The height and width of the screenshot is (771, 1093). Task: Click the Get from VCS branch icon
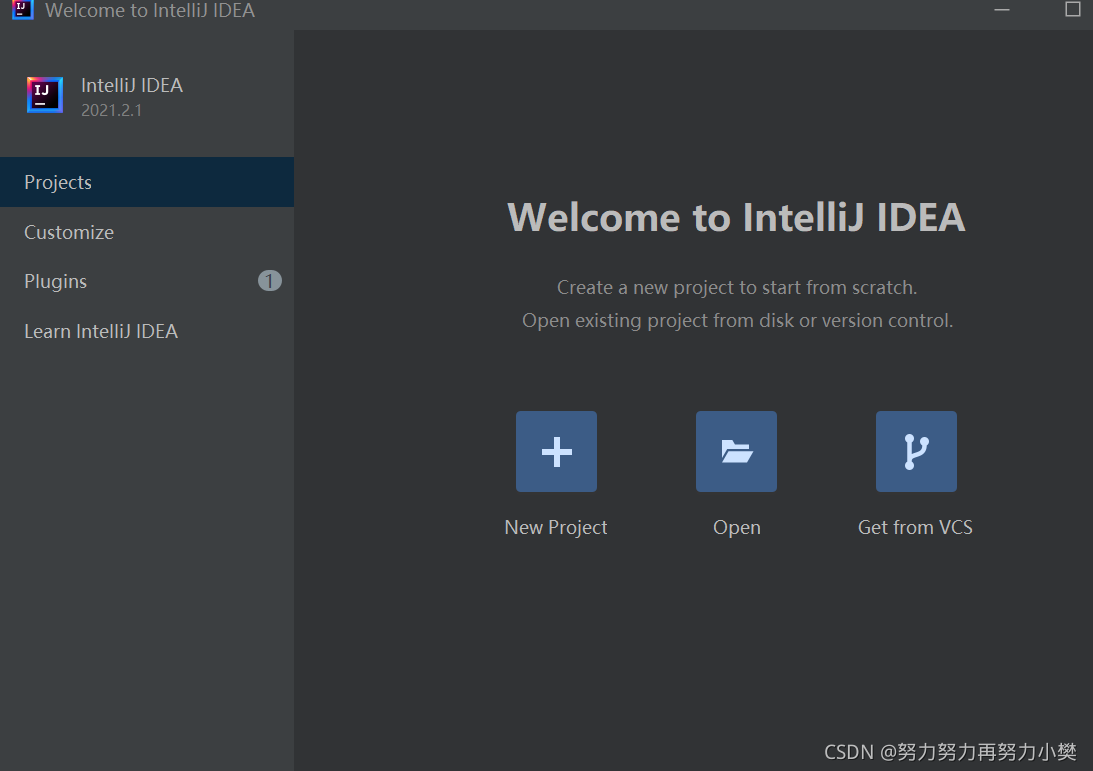[916, 451]
